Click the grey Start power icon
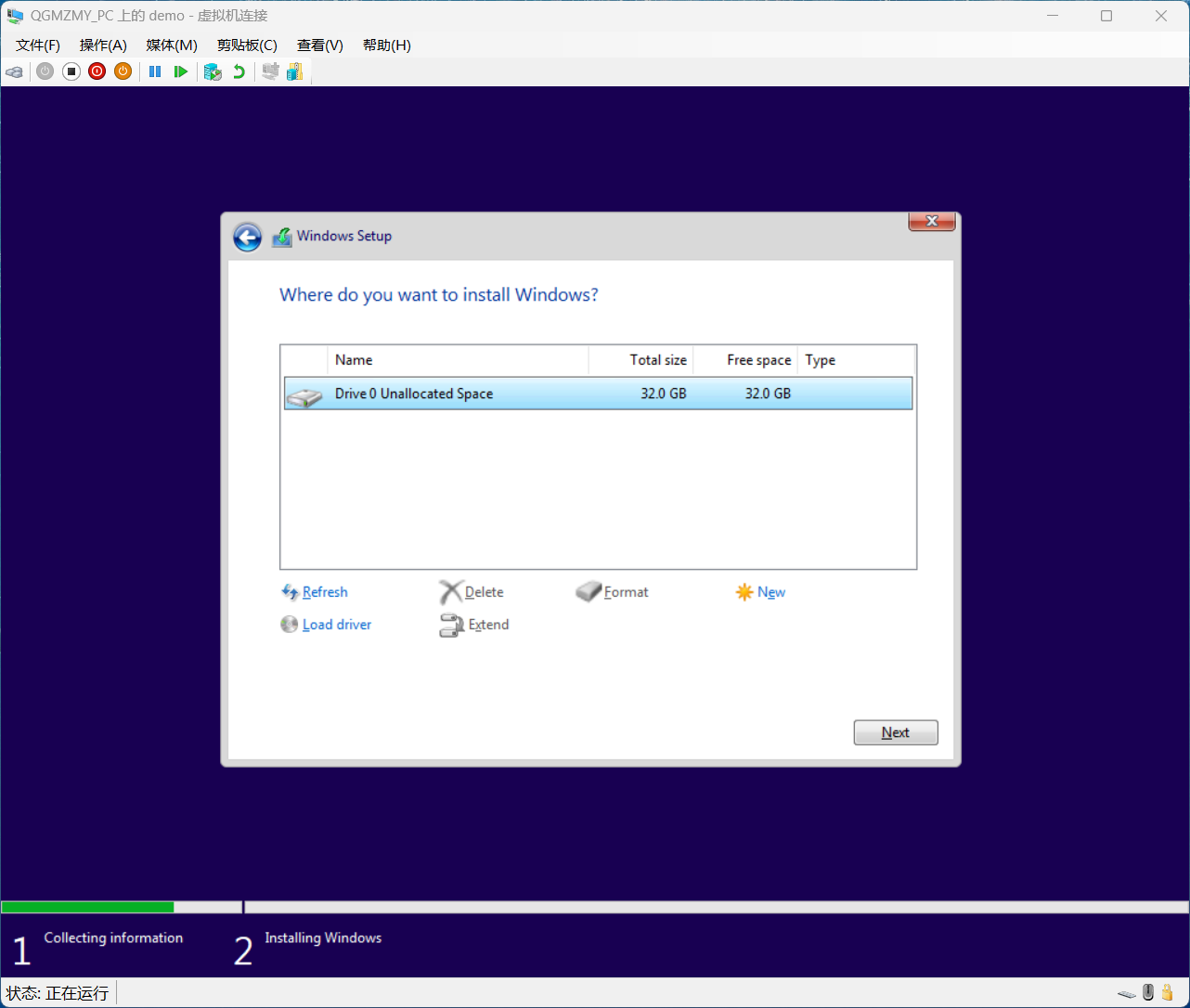 (x=45, y=71)
